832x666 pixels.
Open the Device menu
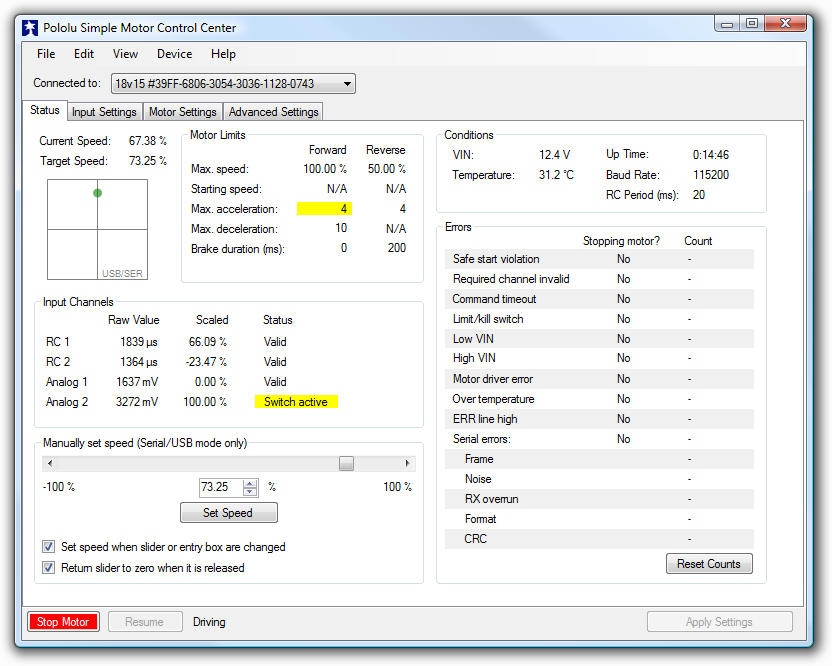(x=175, y=54)
